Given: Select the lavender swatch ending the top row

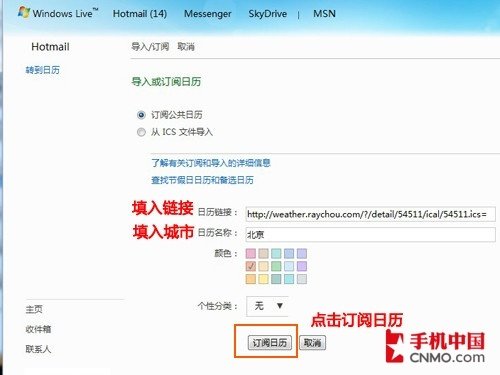Looking at the screenshot, I should coord(302,254).
